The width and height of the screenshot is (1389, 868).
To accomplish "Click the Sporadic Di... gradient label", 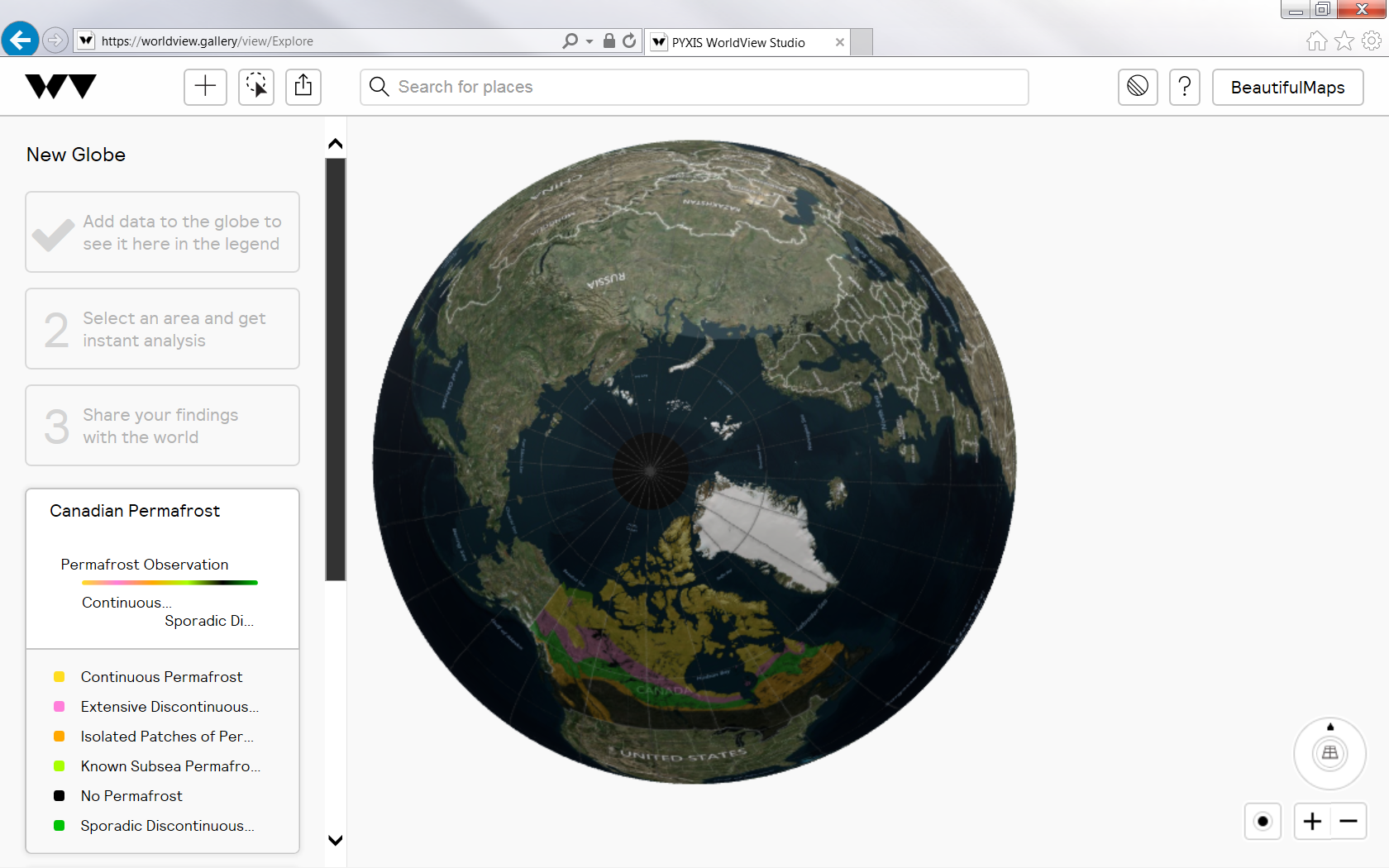I will pos(209,621).
